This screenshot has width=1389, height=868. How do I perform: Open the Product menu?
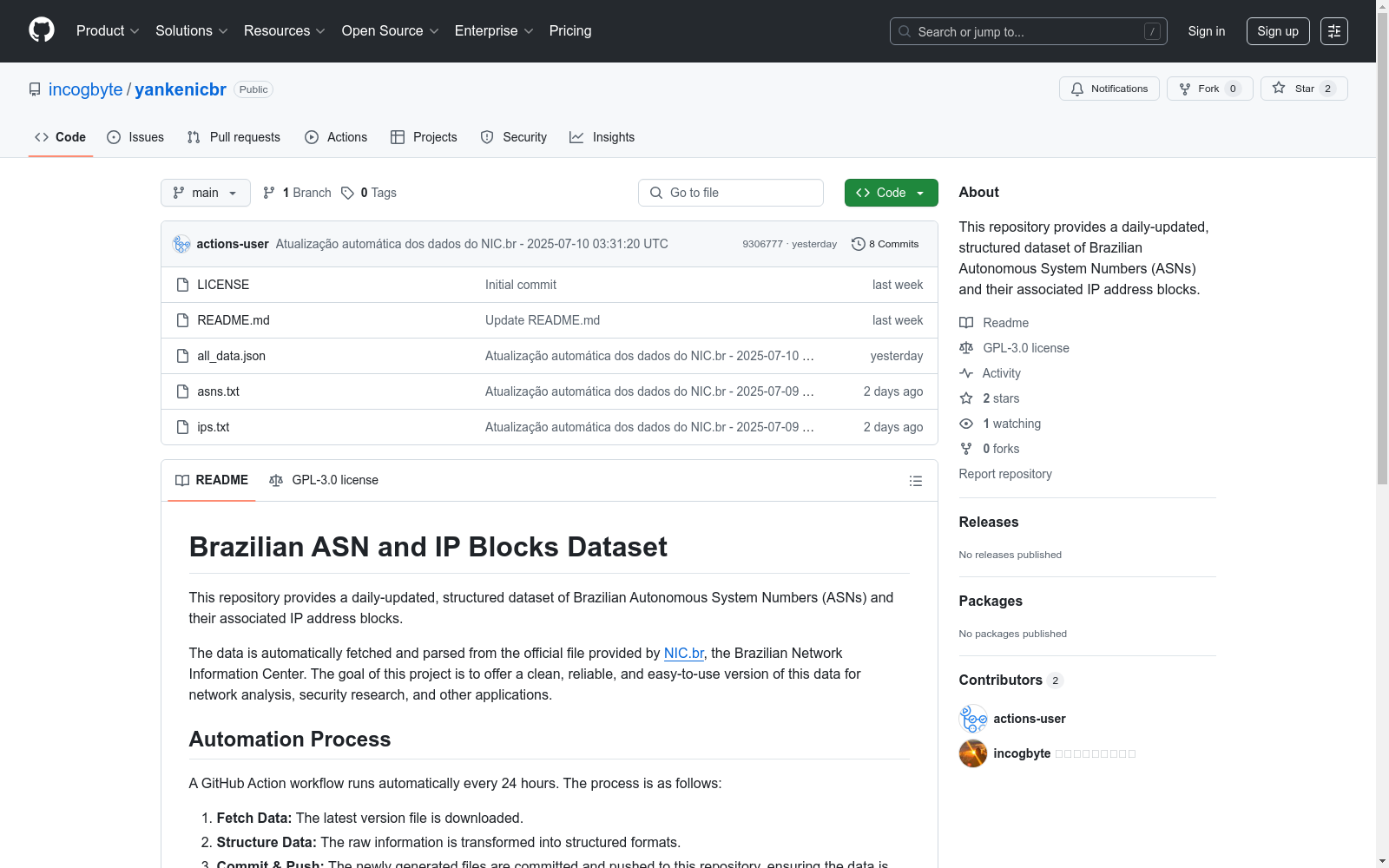coord(108,31)
